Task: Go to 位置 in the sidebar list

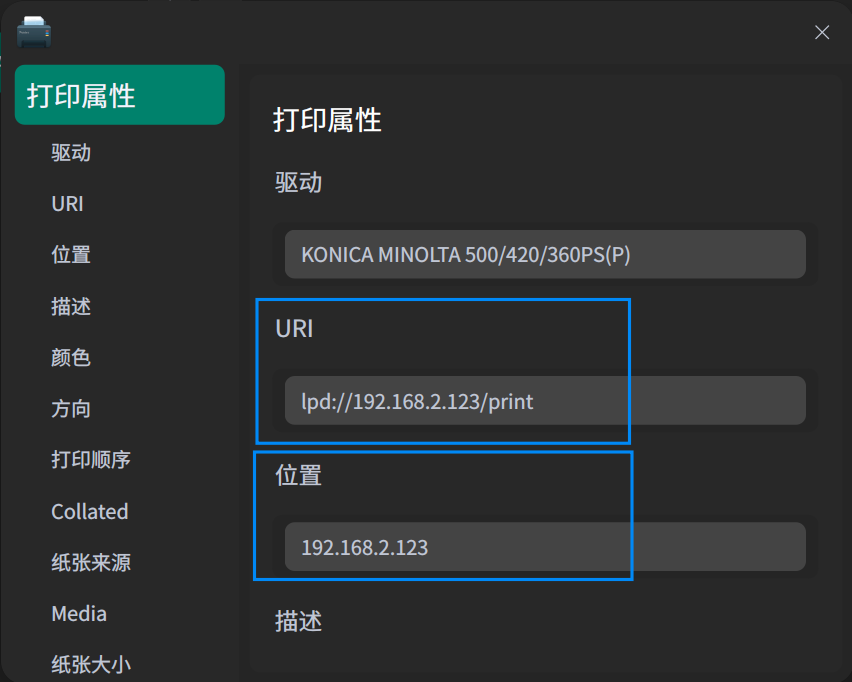Action: pyautogui.click(x=71, y=255)
